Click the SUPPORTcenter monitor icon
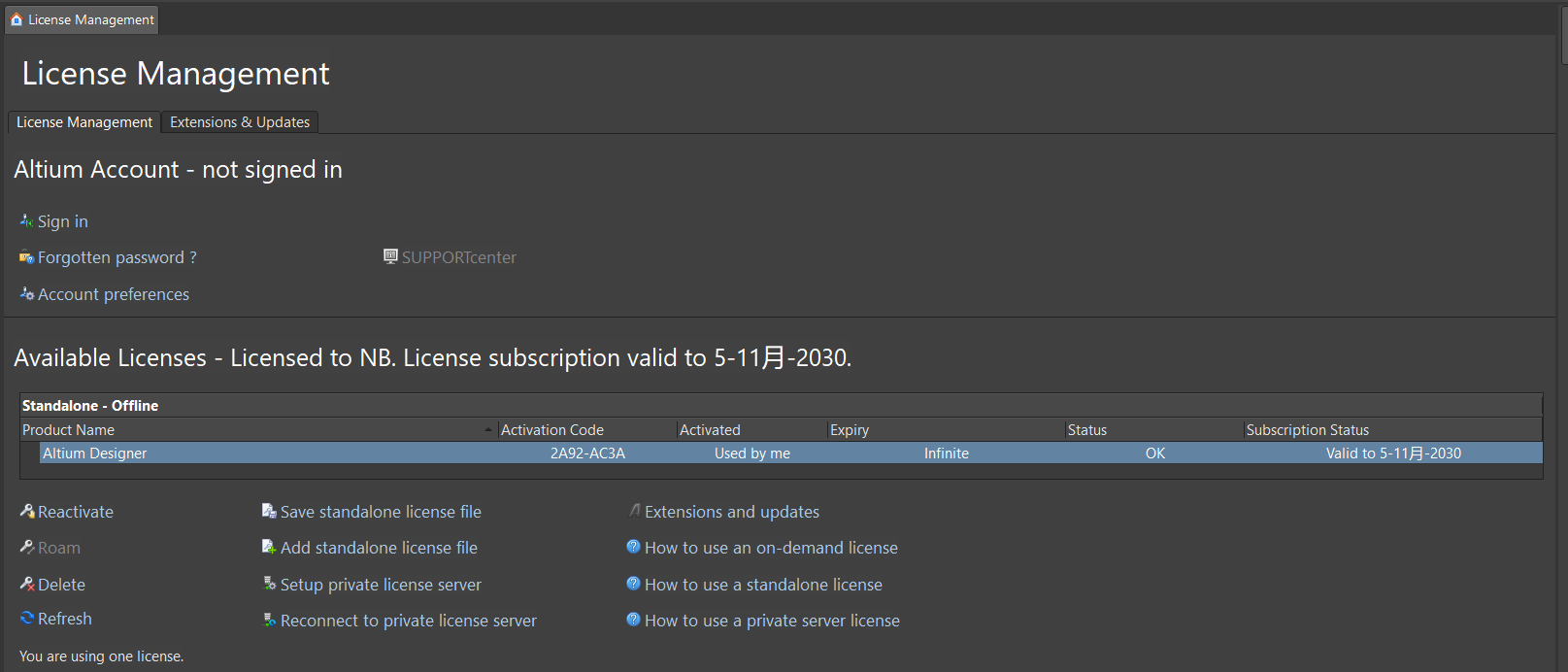Image resolution: width=1568 pixels, height=672 pixels. click(390, 256)
